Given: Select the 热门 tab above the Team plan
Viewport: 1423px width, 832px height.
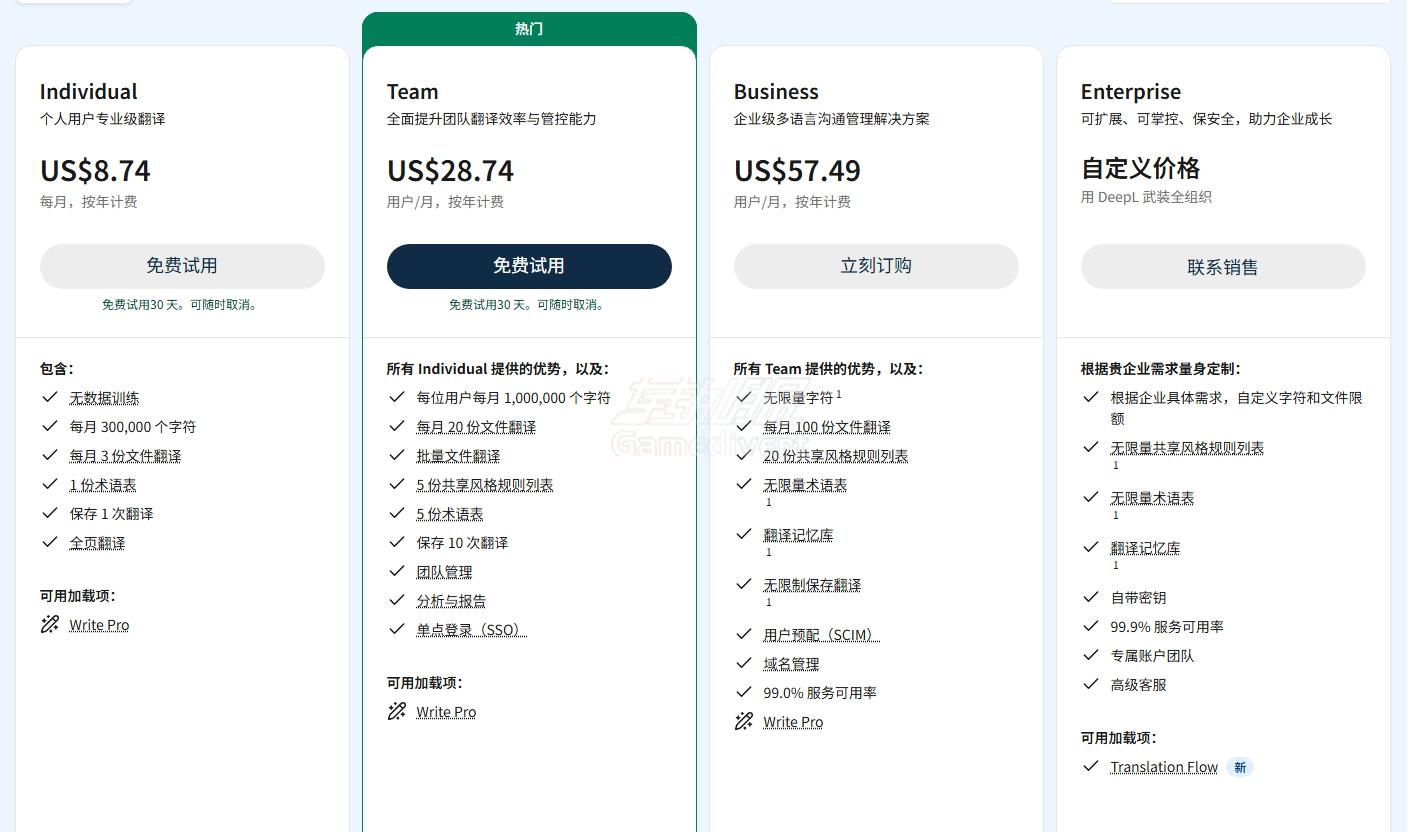Looking at the screenshot, I should (529, 29).
